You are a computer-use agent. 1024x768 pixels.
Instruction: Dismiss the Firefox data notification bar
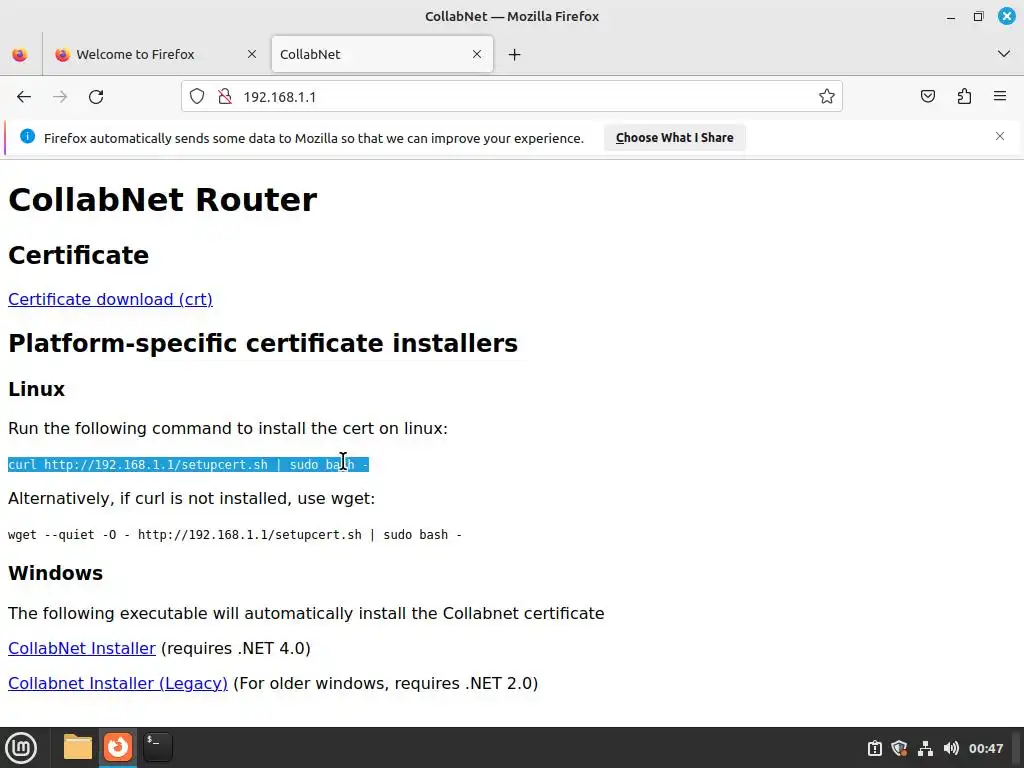click(1000, 136)
